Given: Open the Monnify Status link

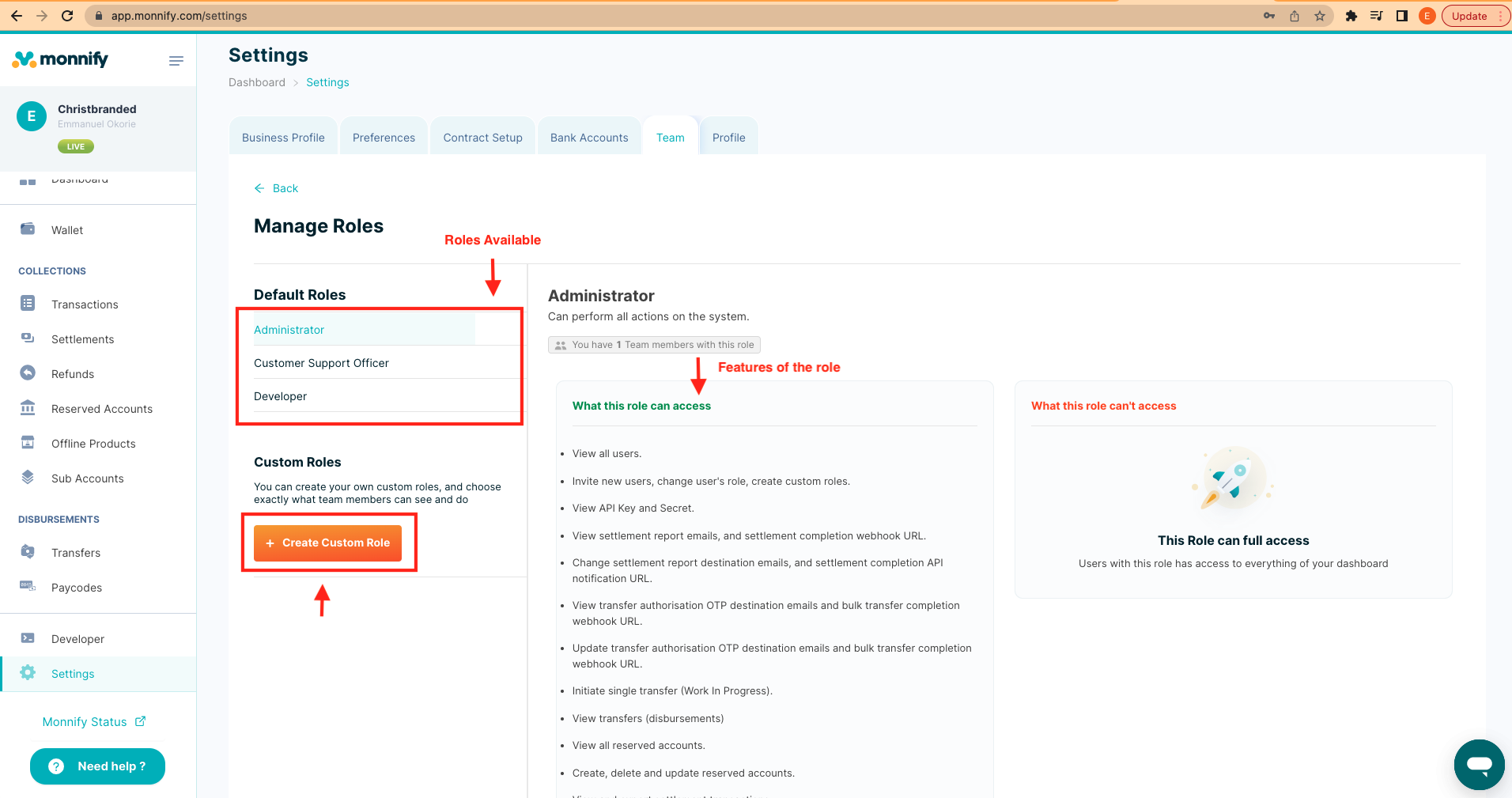Looking at the screenshot, I should click(93, 721).
